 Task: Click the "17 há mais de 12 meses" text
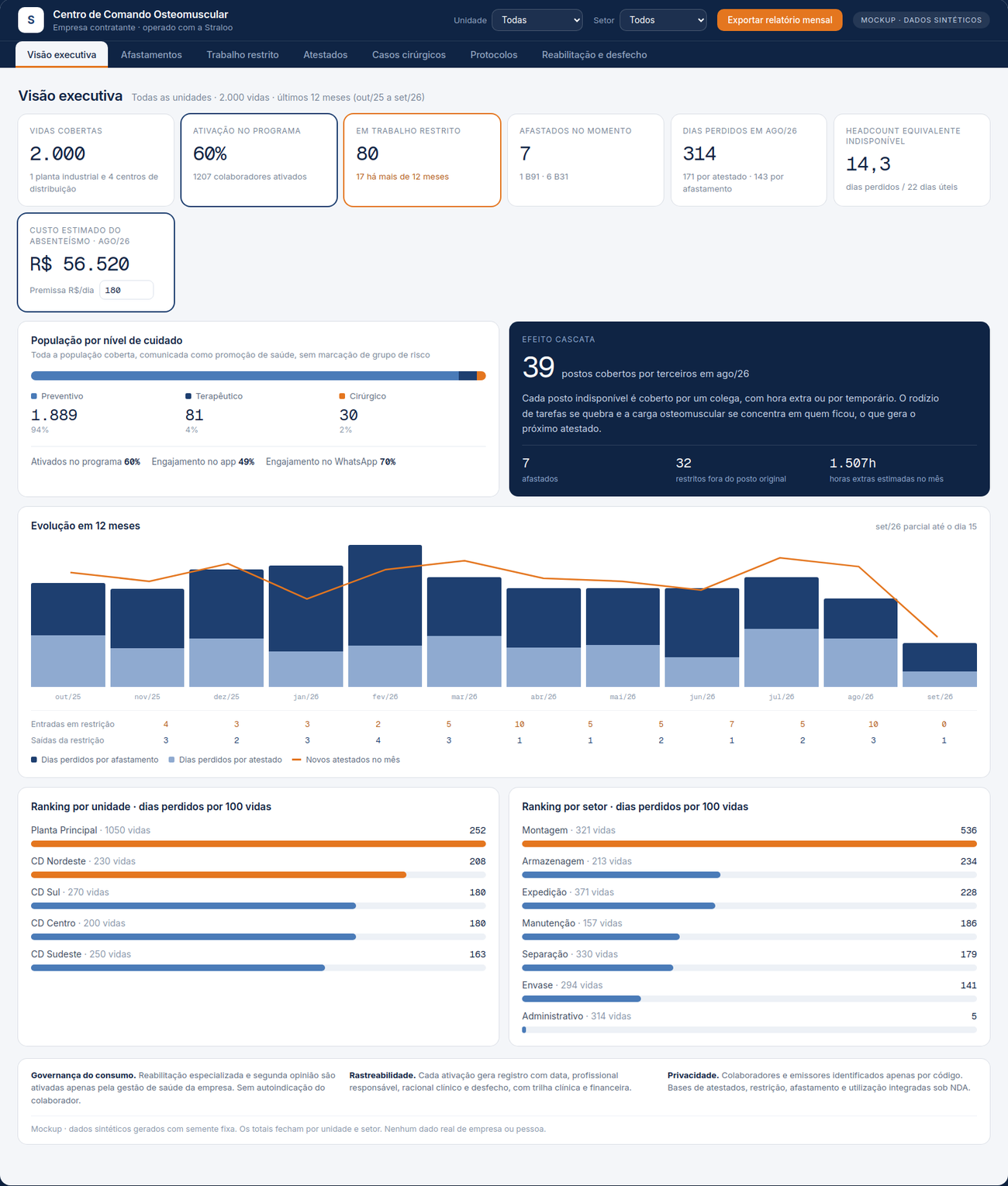pyautogui.click(x=402, y=177)
